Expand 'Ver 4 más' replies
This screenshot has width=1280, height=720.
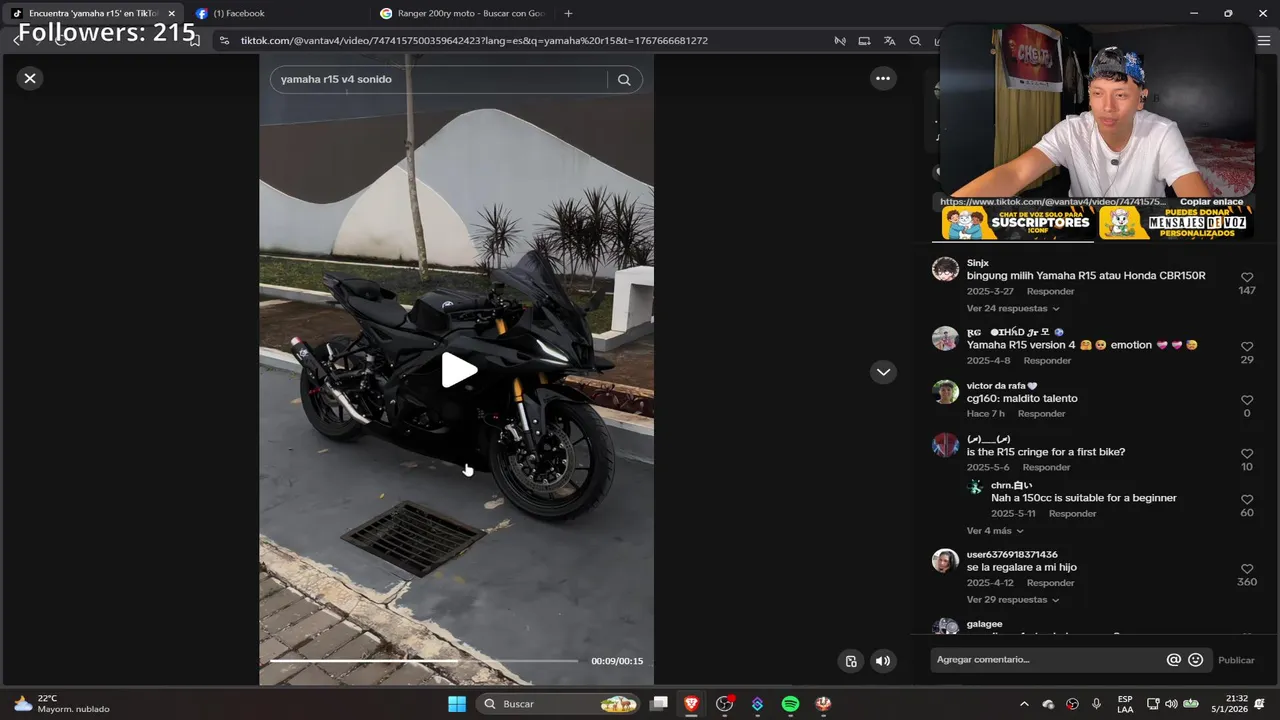(995, 531)
